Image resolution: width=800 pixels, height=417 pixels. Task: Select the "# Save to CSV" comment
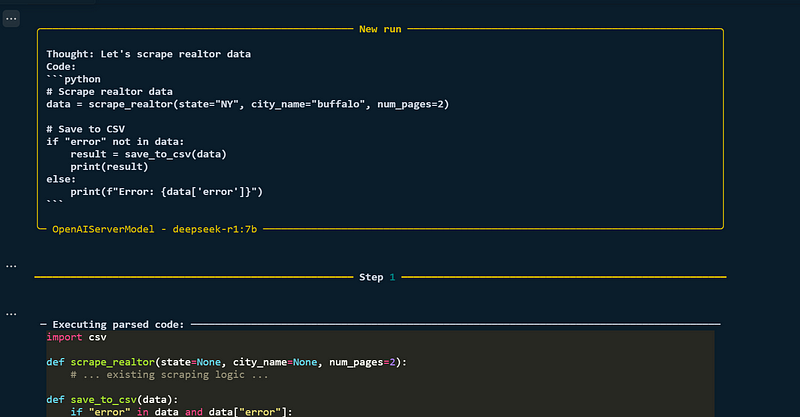[x=86, y=129]
